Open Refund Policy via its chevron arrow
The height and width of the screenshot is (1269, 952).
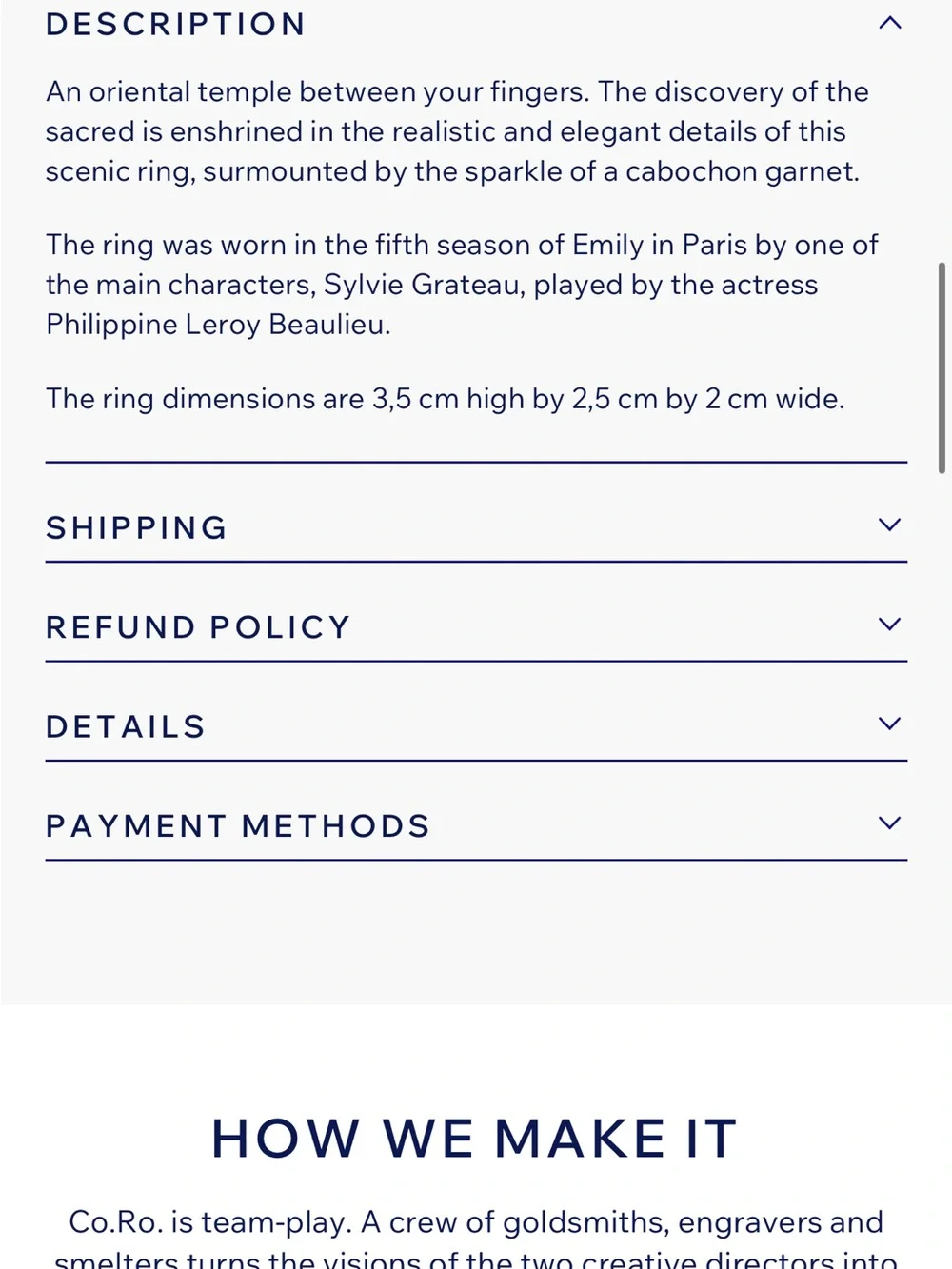click(x=889, y=625)
